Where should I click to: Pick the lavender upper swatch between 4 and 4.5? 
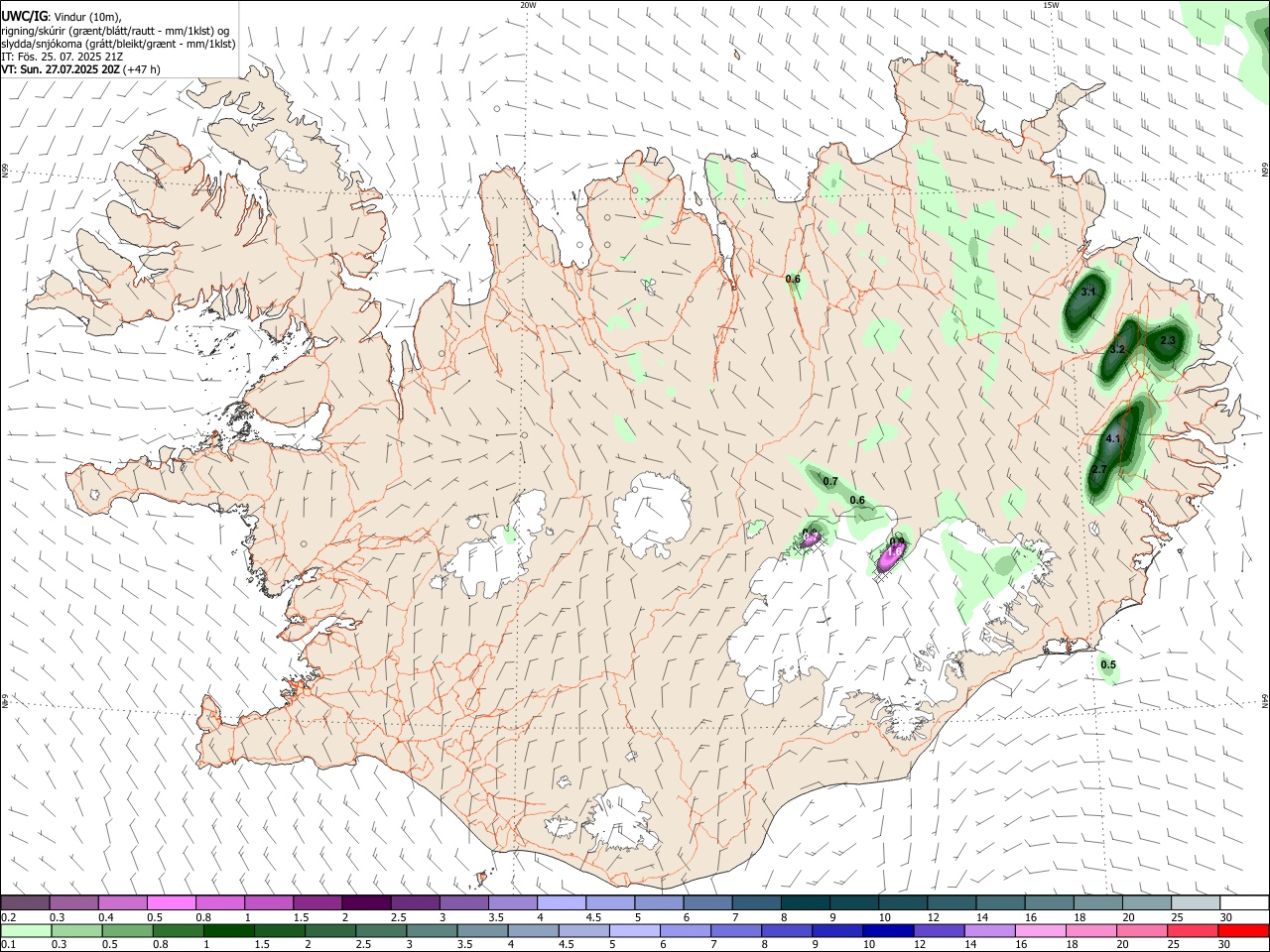pyautogui.click(x=562, y=902)
